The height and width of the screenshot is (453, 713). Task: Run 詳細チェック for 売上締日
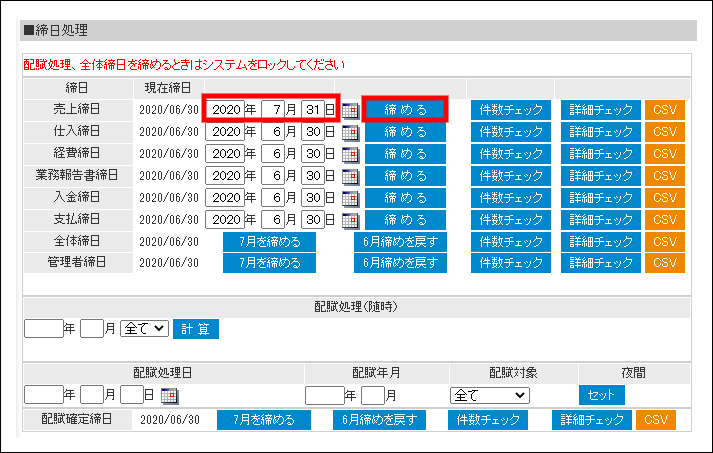pyautogui.click(x=601, y=110)
